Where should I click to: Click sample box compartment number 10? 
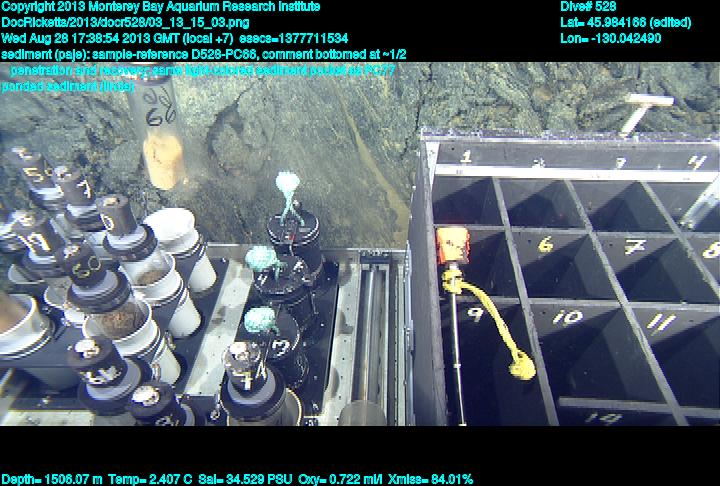[567, 317]
